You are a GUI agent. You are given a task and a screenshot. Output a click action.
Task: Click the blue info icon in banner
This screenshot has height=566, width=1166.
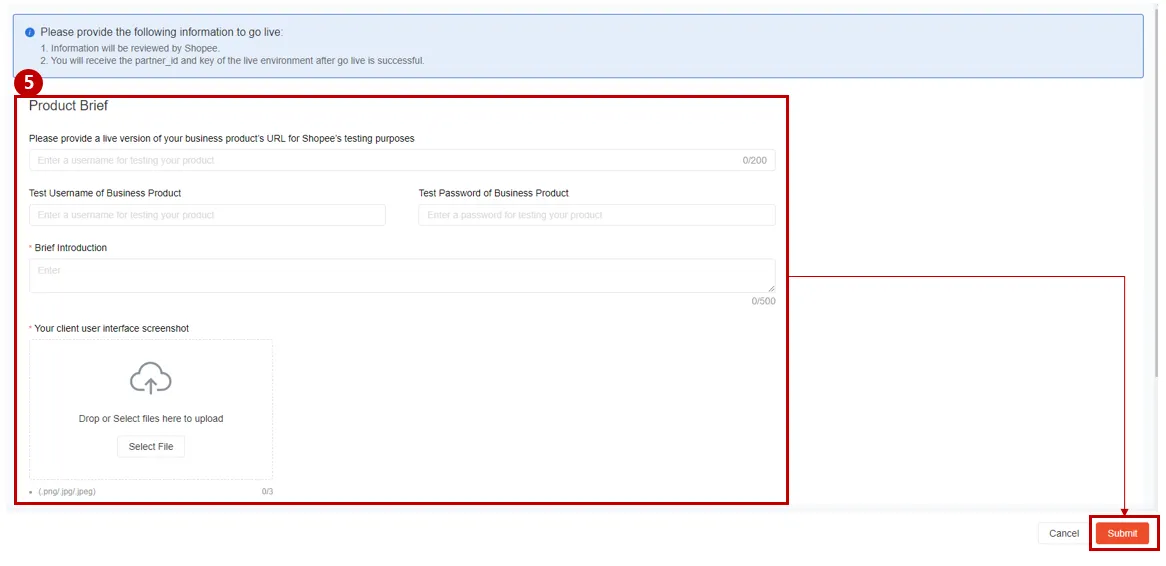pos(30,33)
